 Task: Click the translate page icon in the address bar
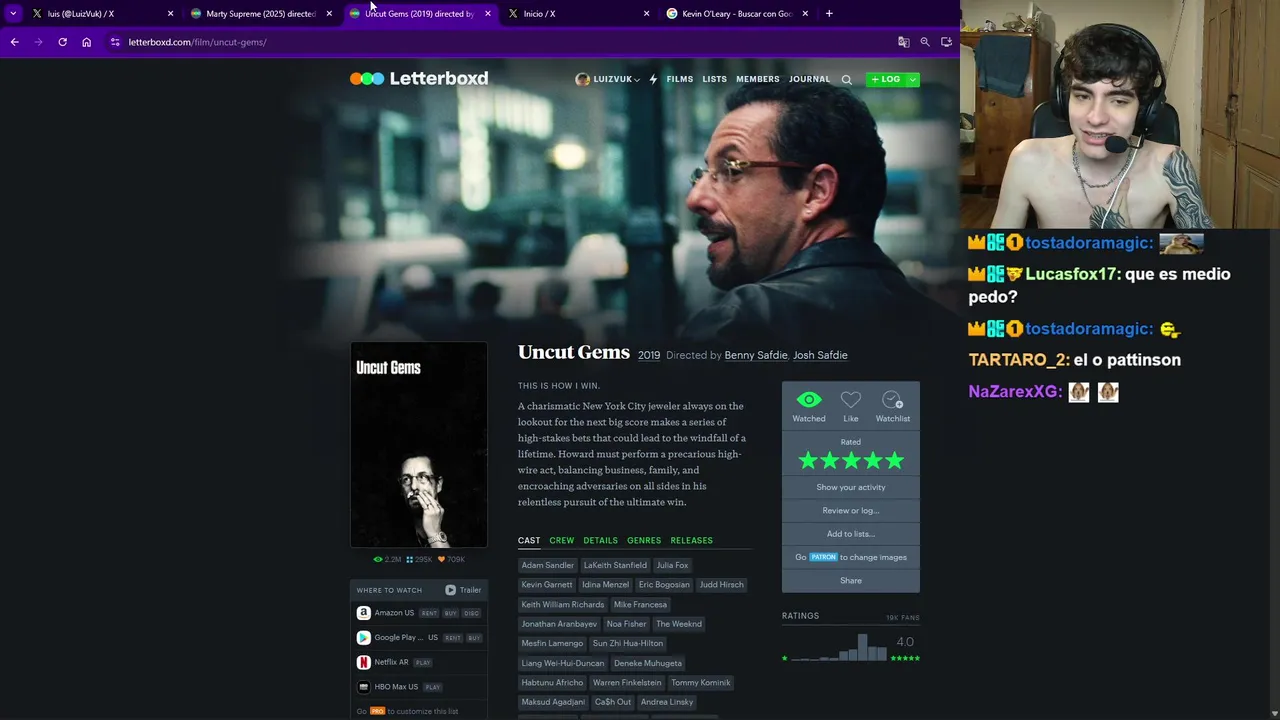[x=904, y=42]
